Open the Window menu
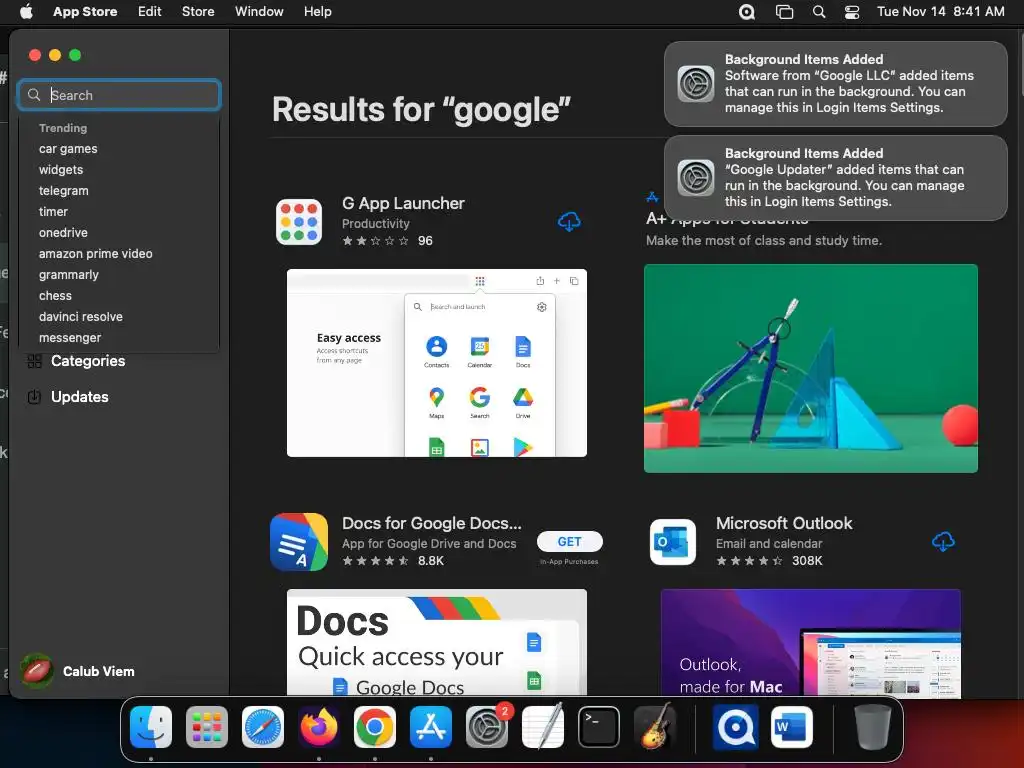The height and width of the screenshot is (768, 1024). coord(259,11)
